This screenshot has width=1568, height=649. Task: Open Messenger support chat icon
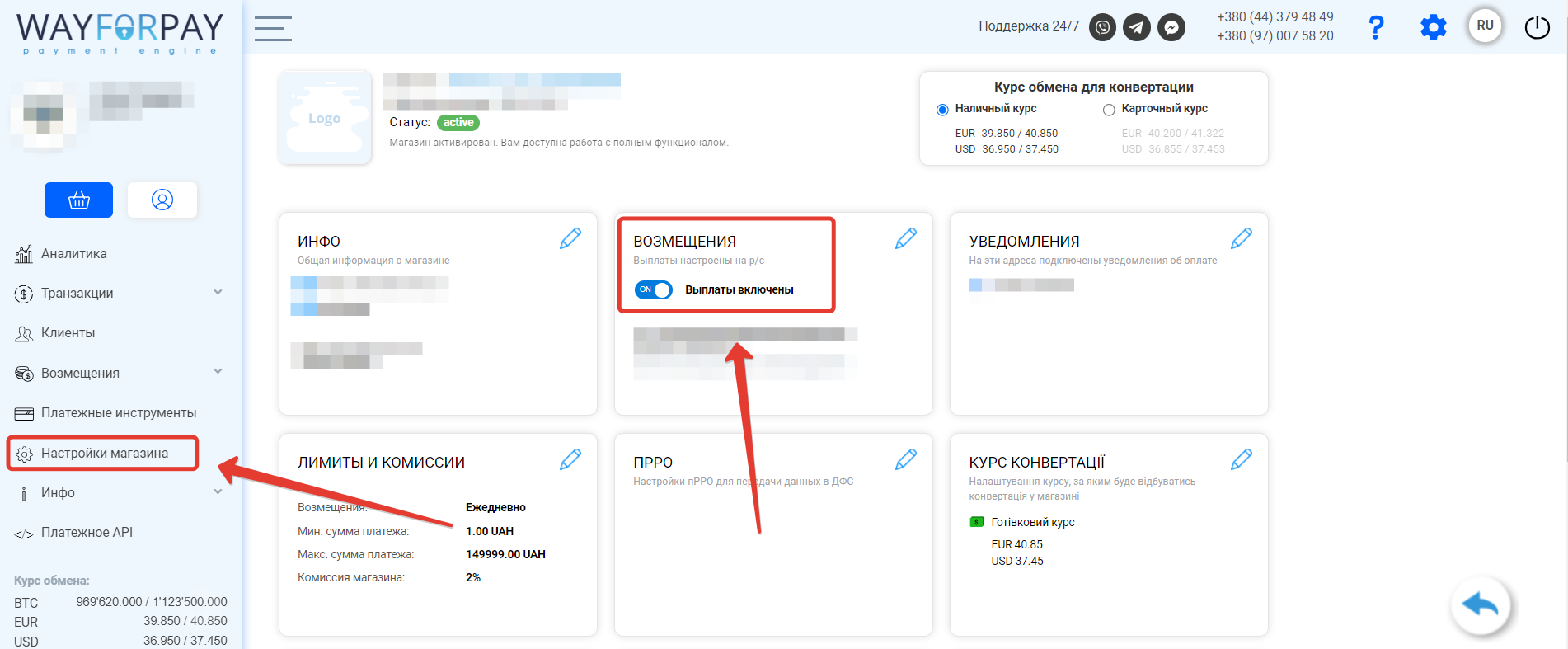pyautogui.click(x=1171, y=27)
